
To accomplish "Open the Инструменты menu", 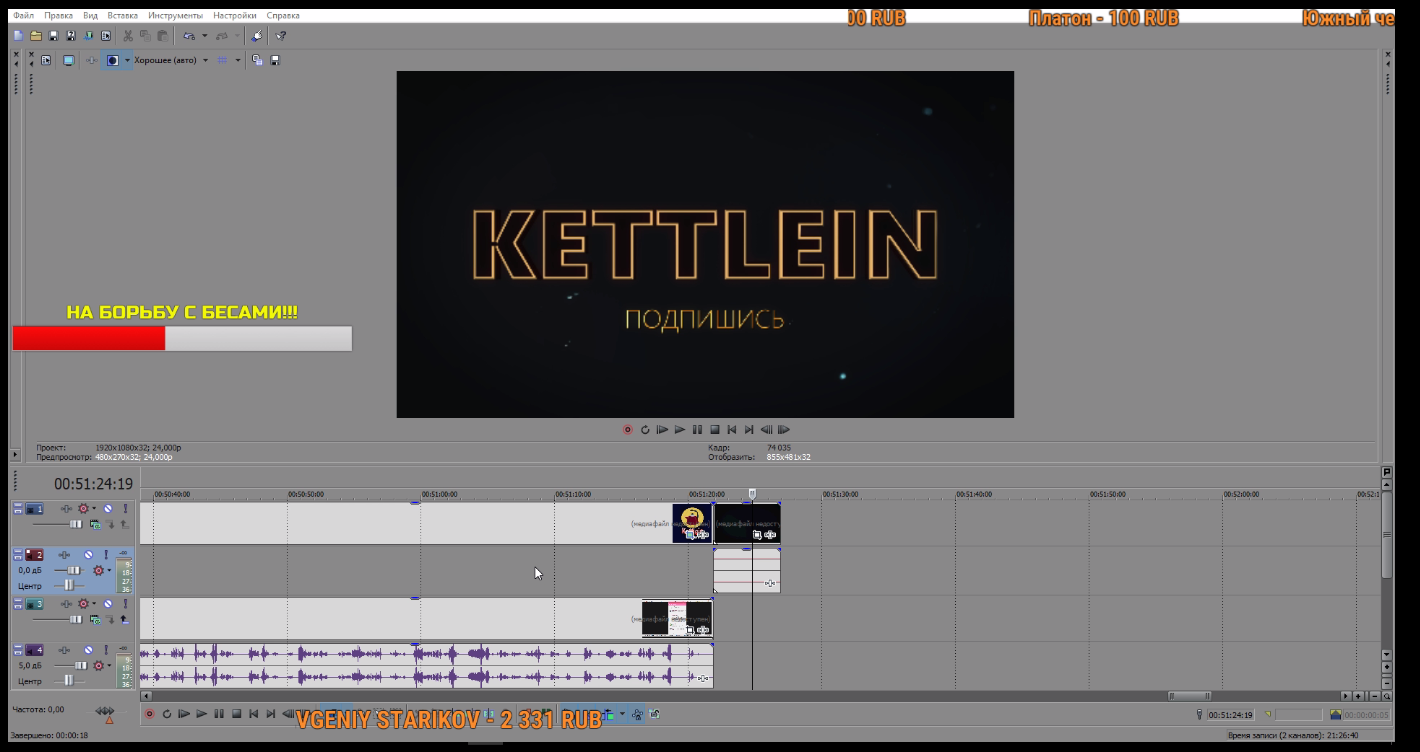I will point(175,16).
